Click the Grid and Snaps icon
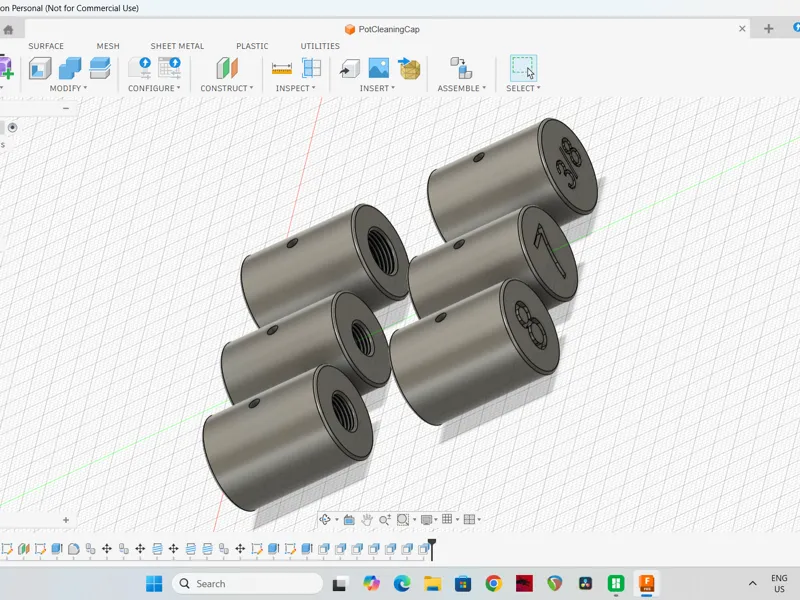 point(447,519)
